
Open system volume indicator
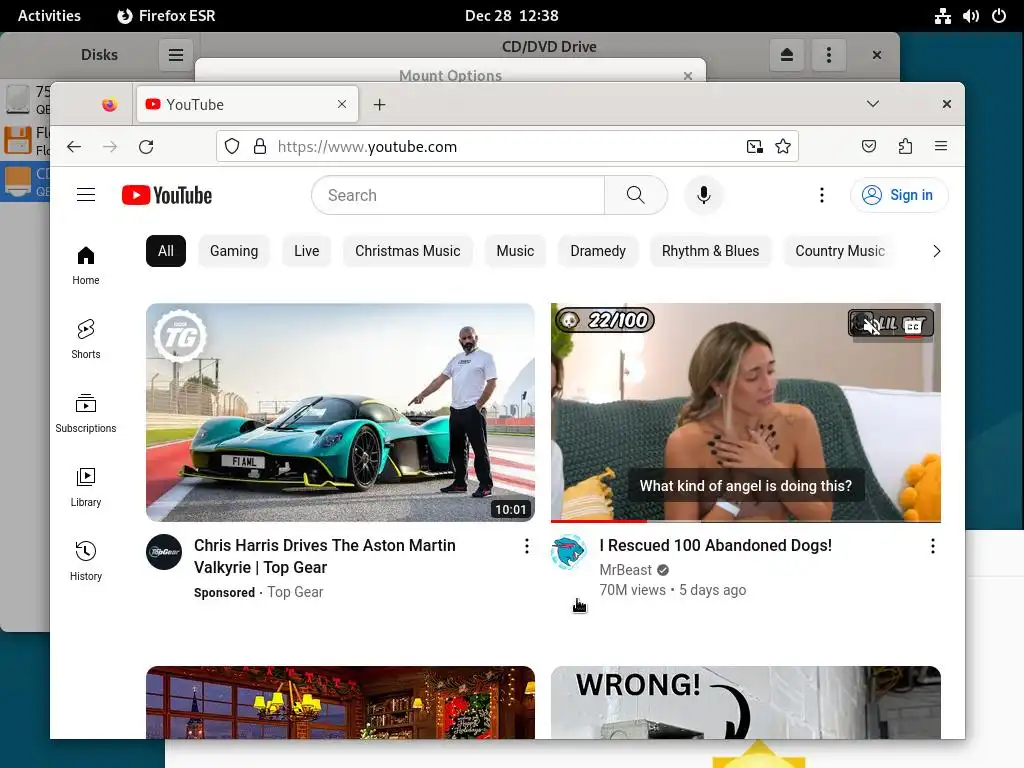tap(970, 16)
